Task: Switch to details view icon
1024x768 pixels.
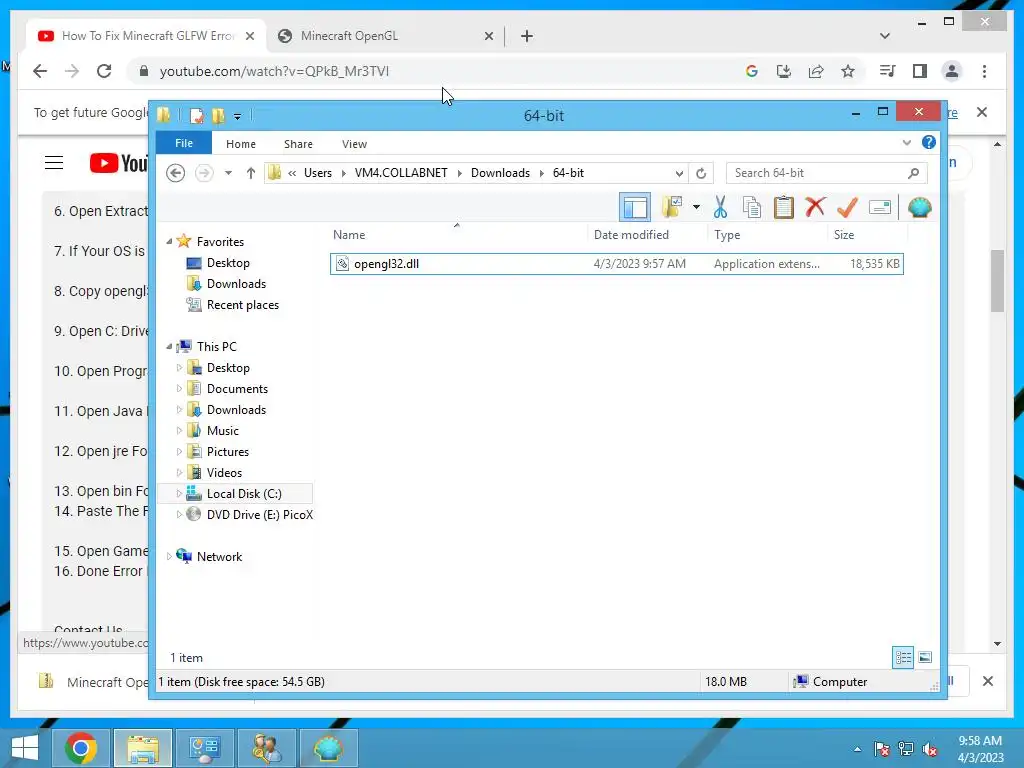Action: click(x=903, y=658)
